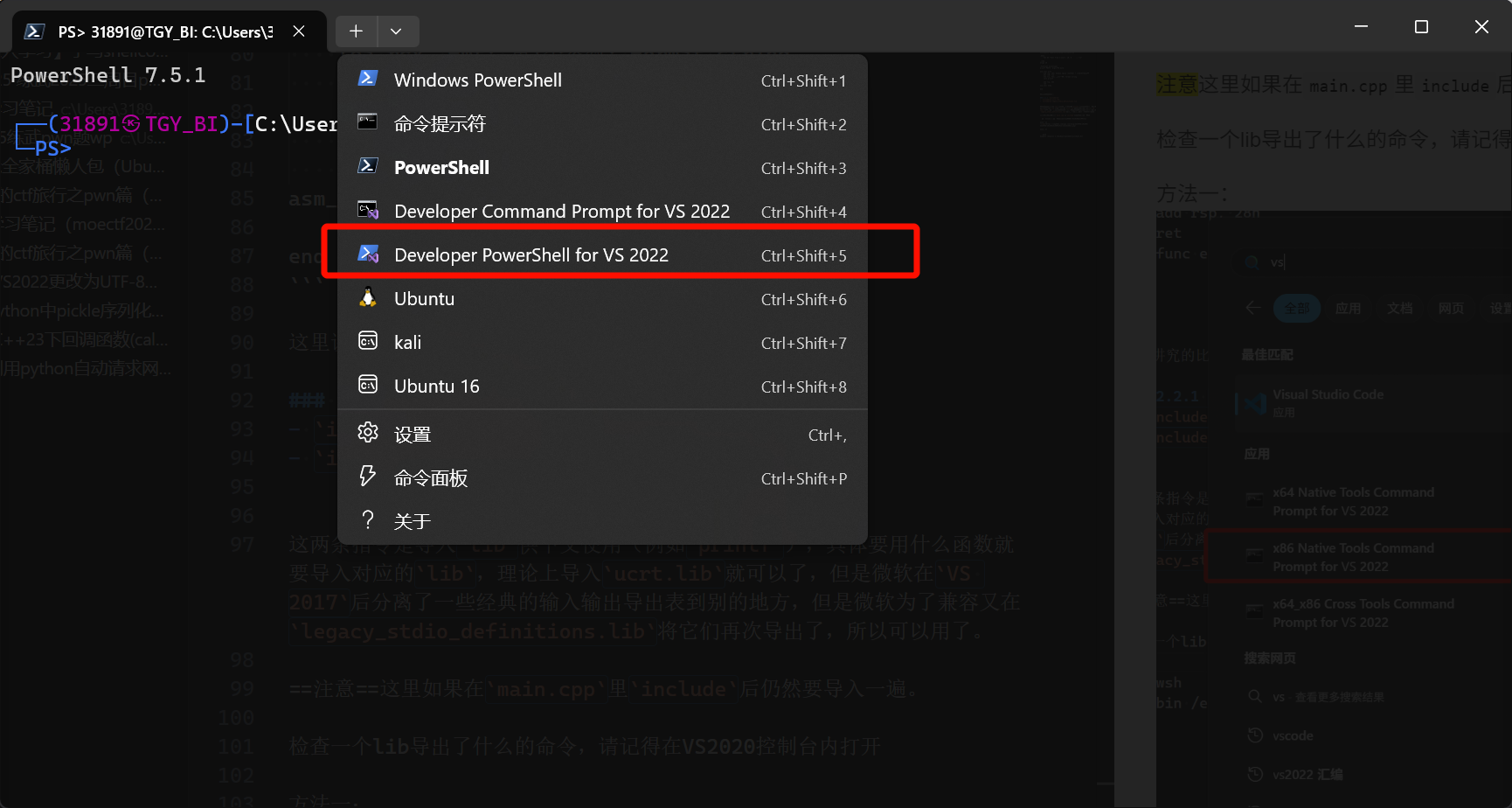
Task: Launch Developer PowerShell for VS 2022
Action: pos(602,255)
